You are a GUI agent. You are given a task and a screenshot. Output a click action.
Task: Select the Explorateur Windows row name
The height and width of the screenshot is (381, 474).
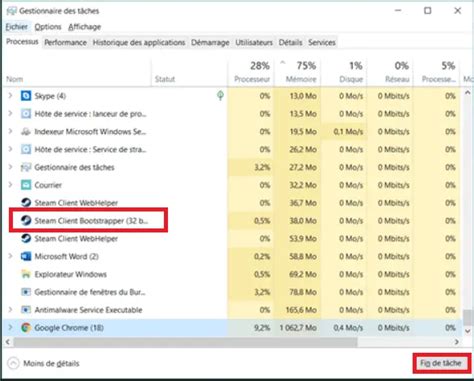pyautogui.click(x=71, y=274)
